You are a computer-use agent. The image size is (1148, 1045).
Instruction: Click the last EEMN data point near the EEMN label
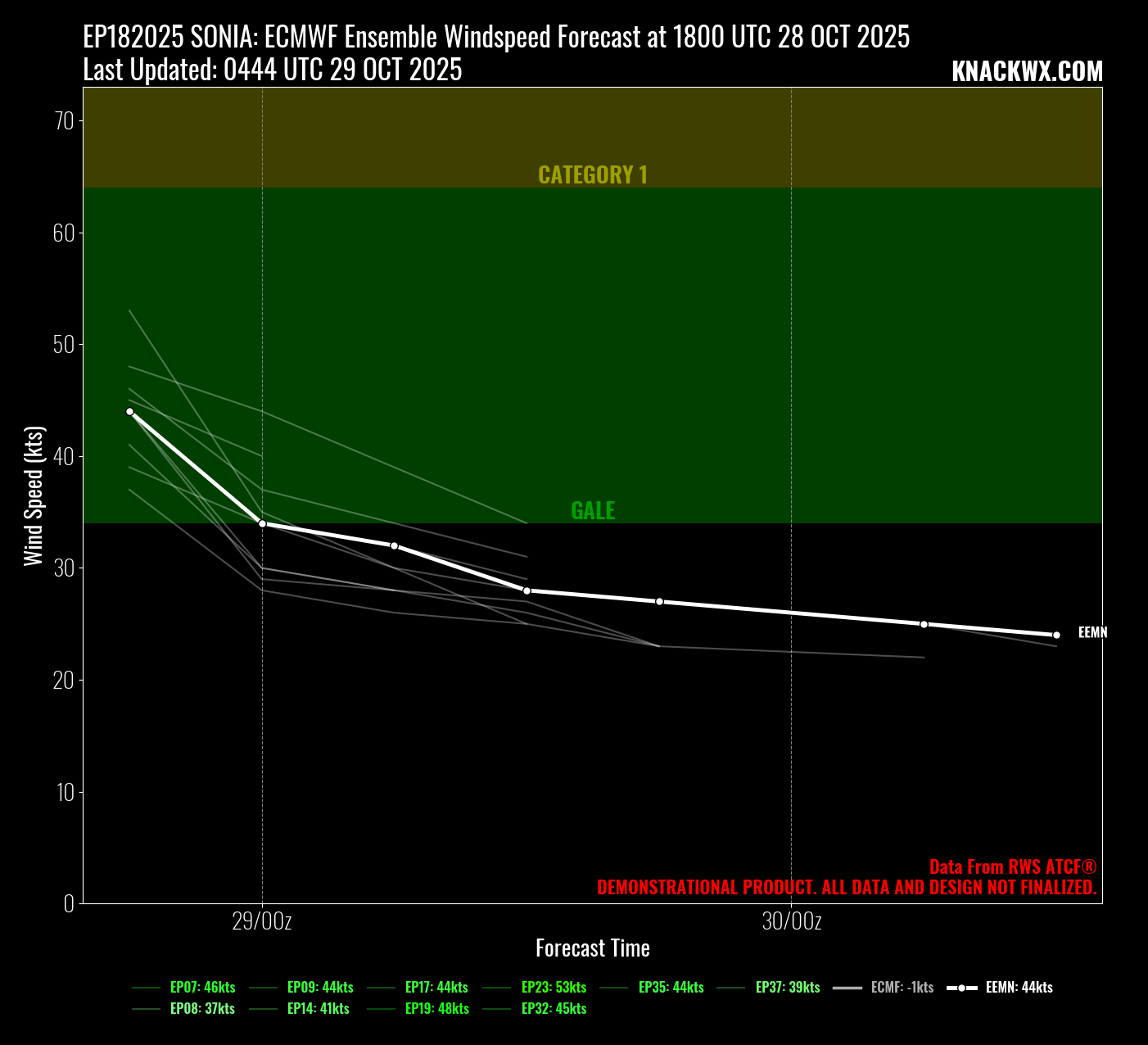[1056, 635]
